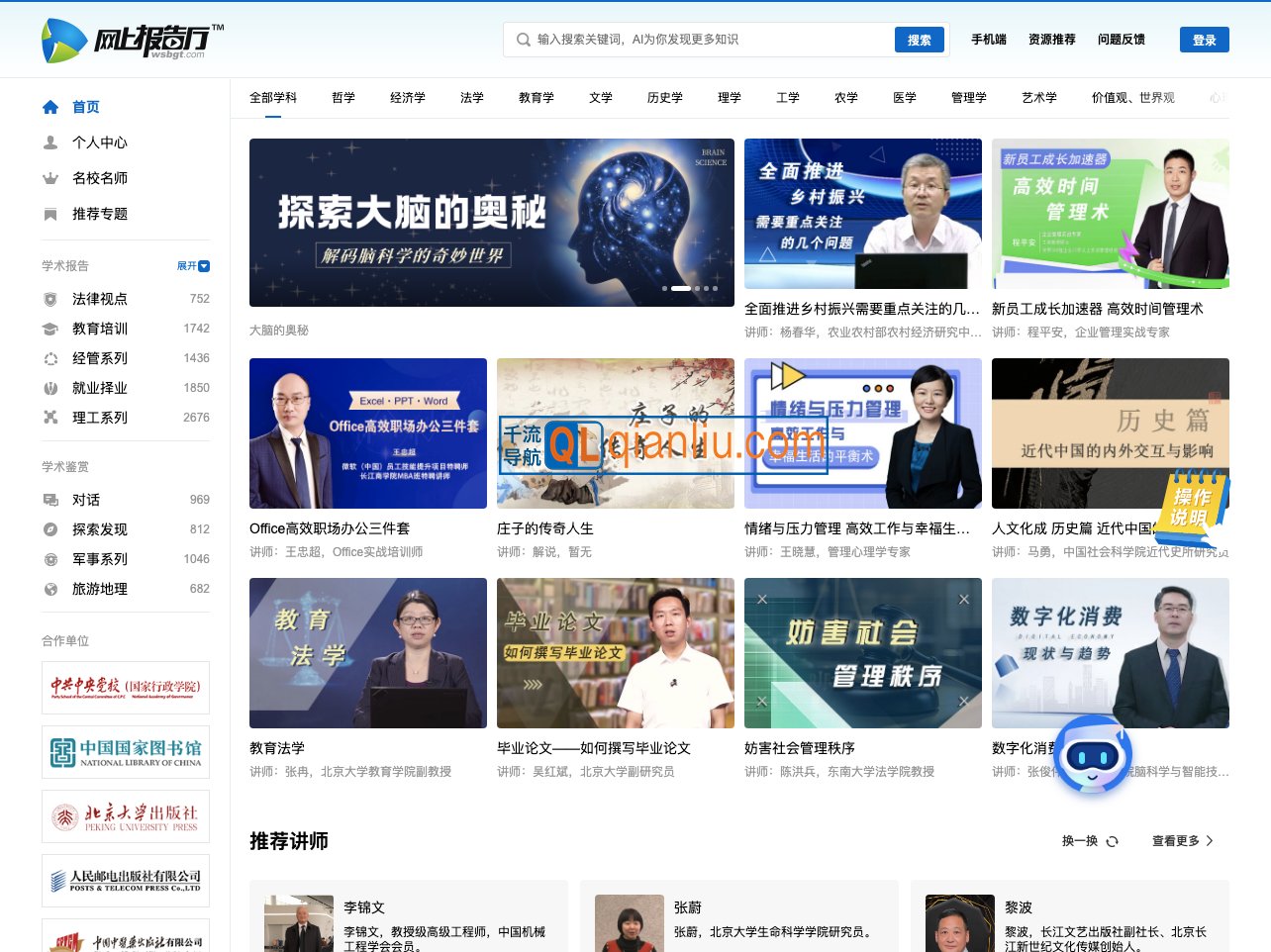The image size is (1271, 952).
Task: Click the 换一换 refresh icon
Action: tap(1112, 840)
